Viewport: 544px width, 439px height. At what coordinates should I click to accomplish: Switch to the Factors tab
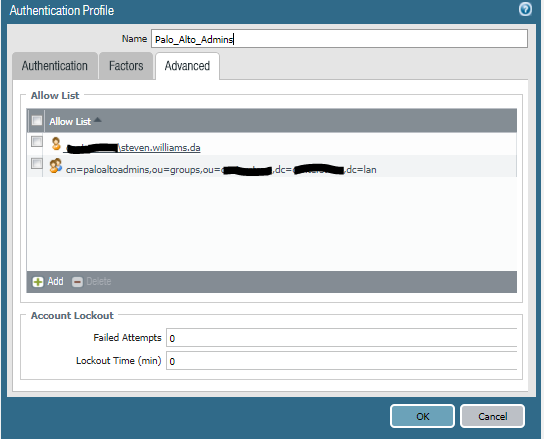pyautogui.click(x=126, y=66)
